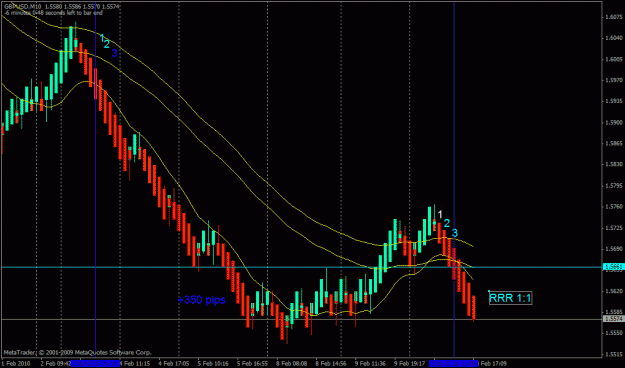The width and height of the screenshot is (625, 368).
Task: Select the cyan number 3 label at right peak
Action: [x=454, y=233]
